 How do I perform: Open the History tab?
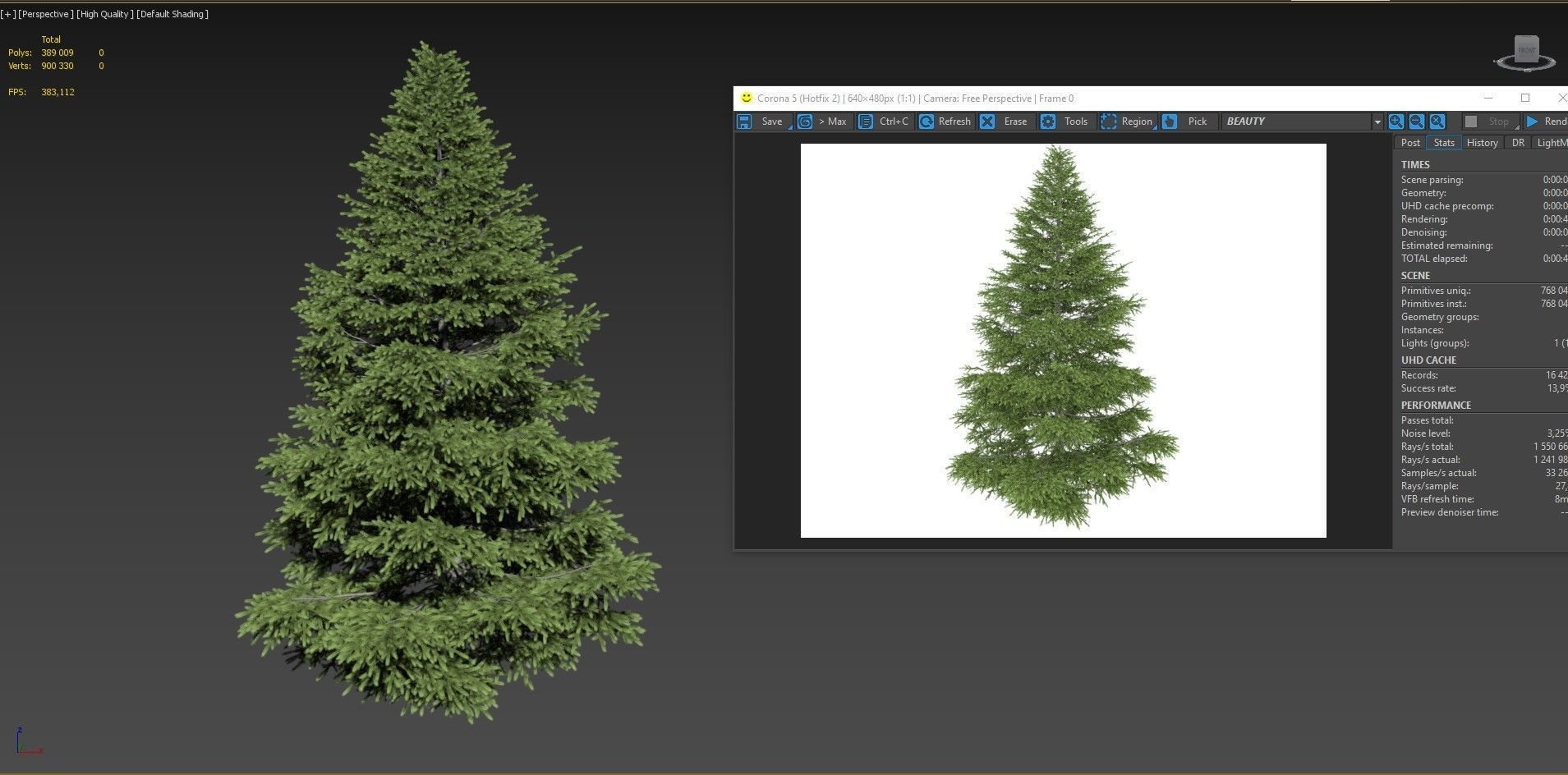tap(1482, 143)
